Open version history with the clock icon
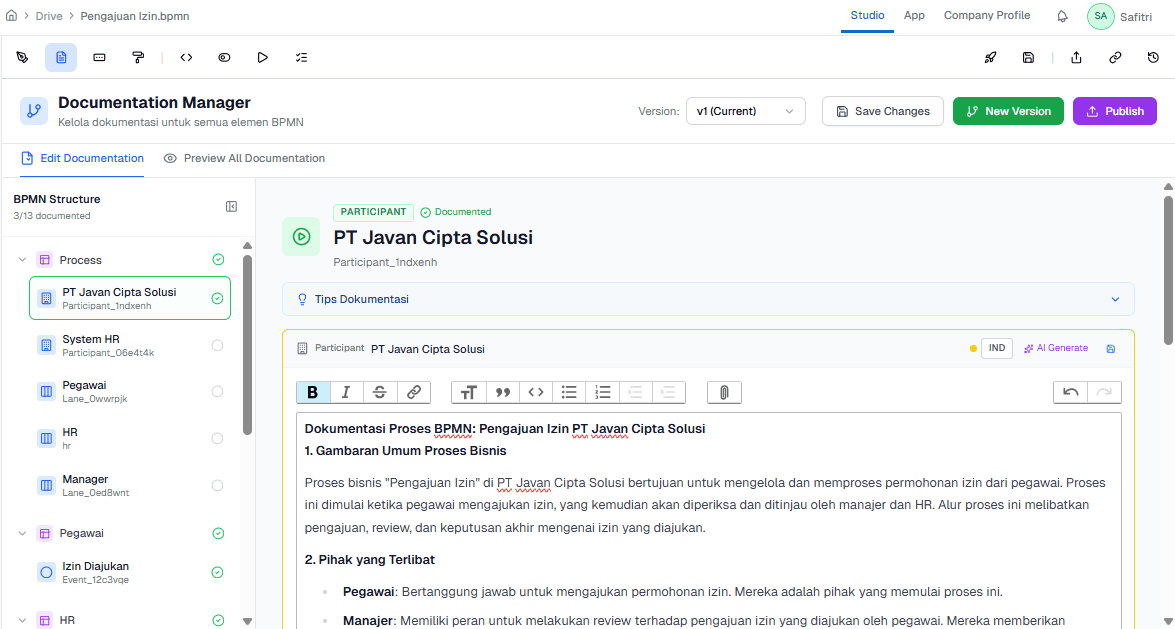Screen dimensions: 1175x629 pos(1153,57)
